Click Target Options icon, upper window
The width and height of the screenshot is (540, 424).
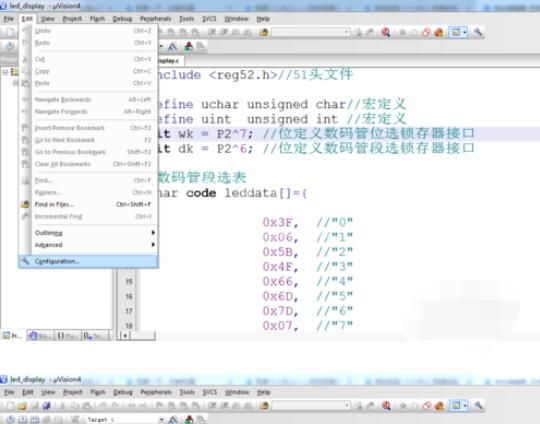coord(173,46)
